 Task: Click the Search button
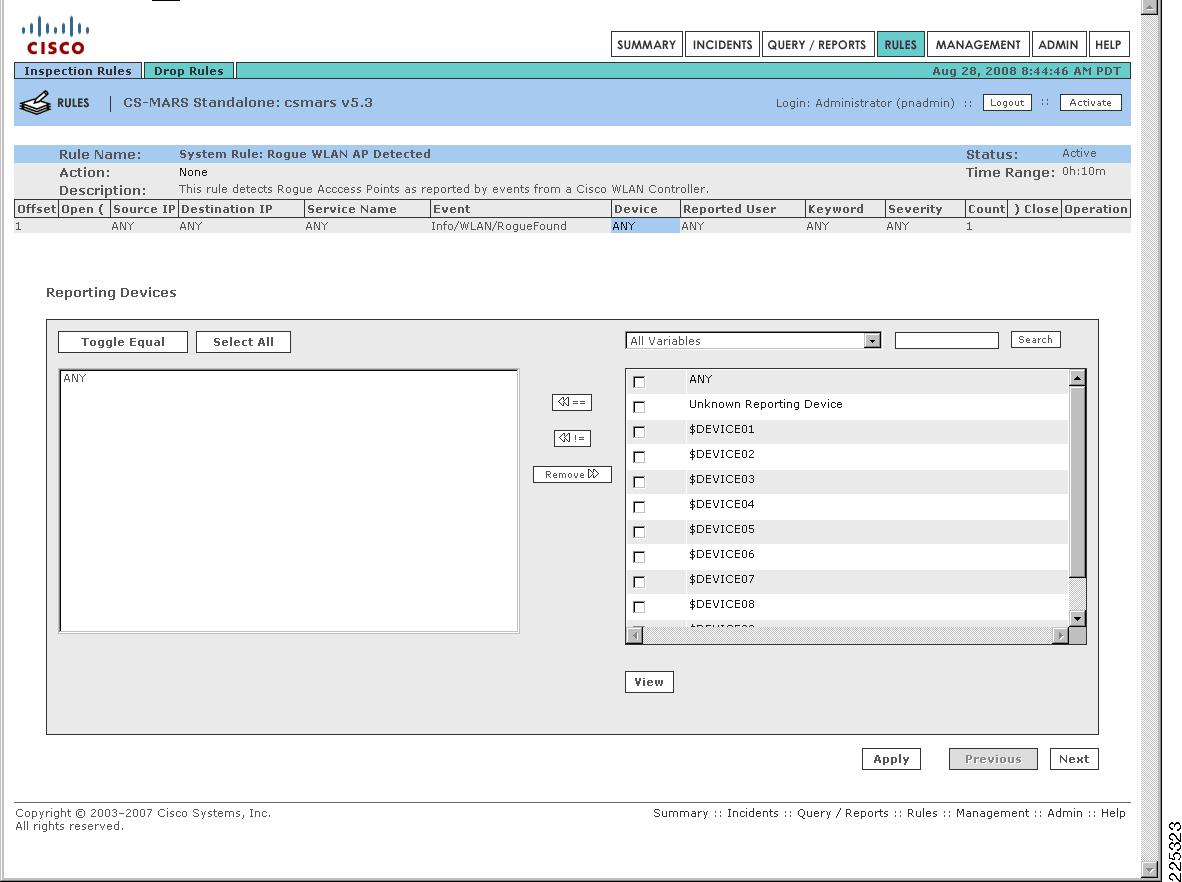pos(1035,340)
